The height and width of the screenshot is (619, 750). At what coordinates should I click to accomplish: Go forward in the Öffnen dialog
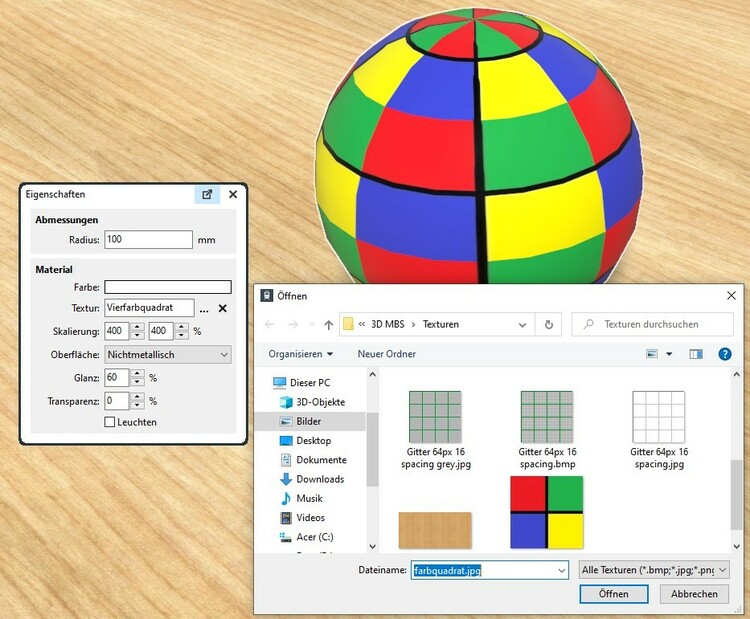pyautogui.click(x=293, y=325)
